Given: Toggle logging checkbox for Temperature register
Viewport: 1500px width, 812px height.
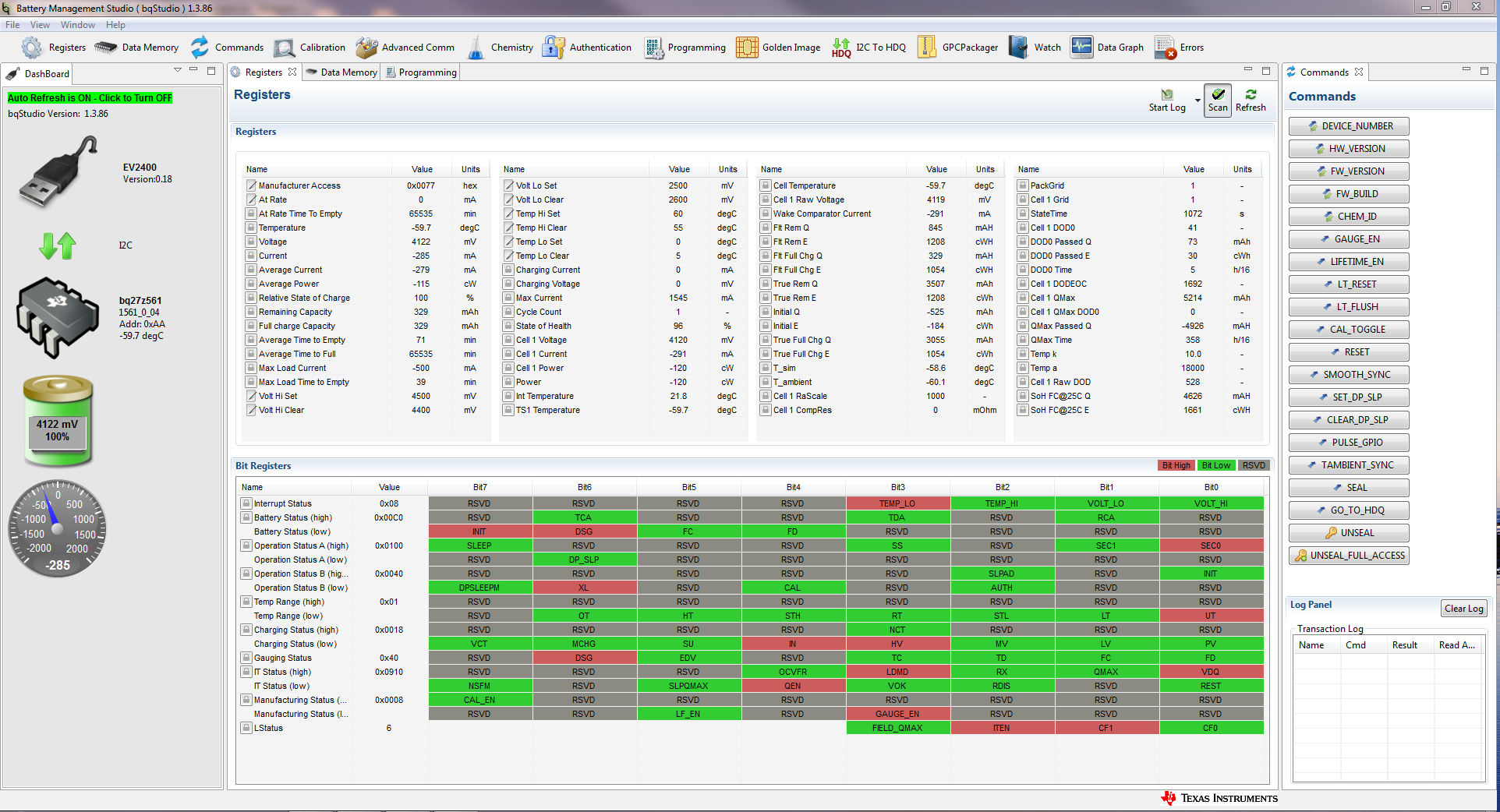Looking at the screenshot, I should [x=251, y=228].
